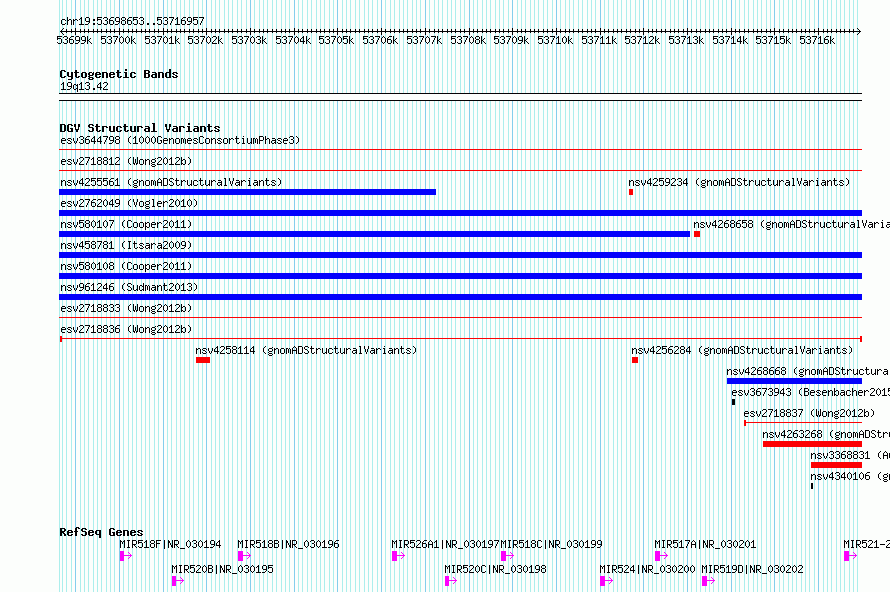The width and height of the screenshot is (890, 592).
Task: Select the blue esv2762049 variant bar
Action: point(460,213)
